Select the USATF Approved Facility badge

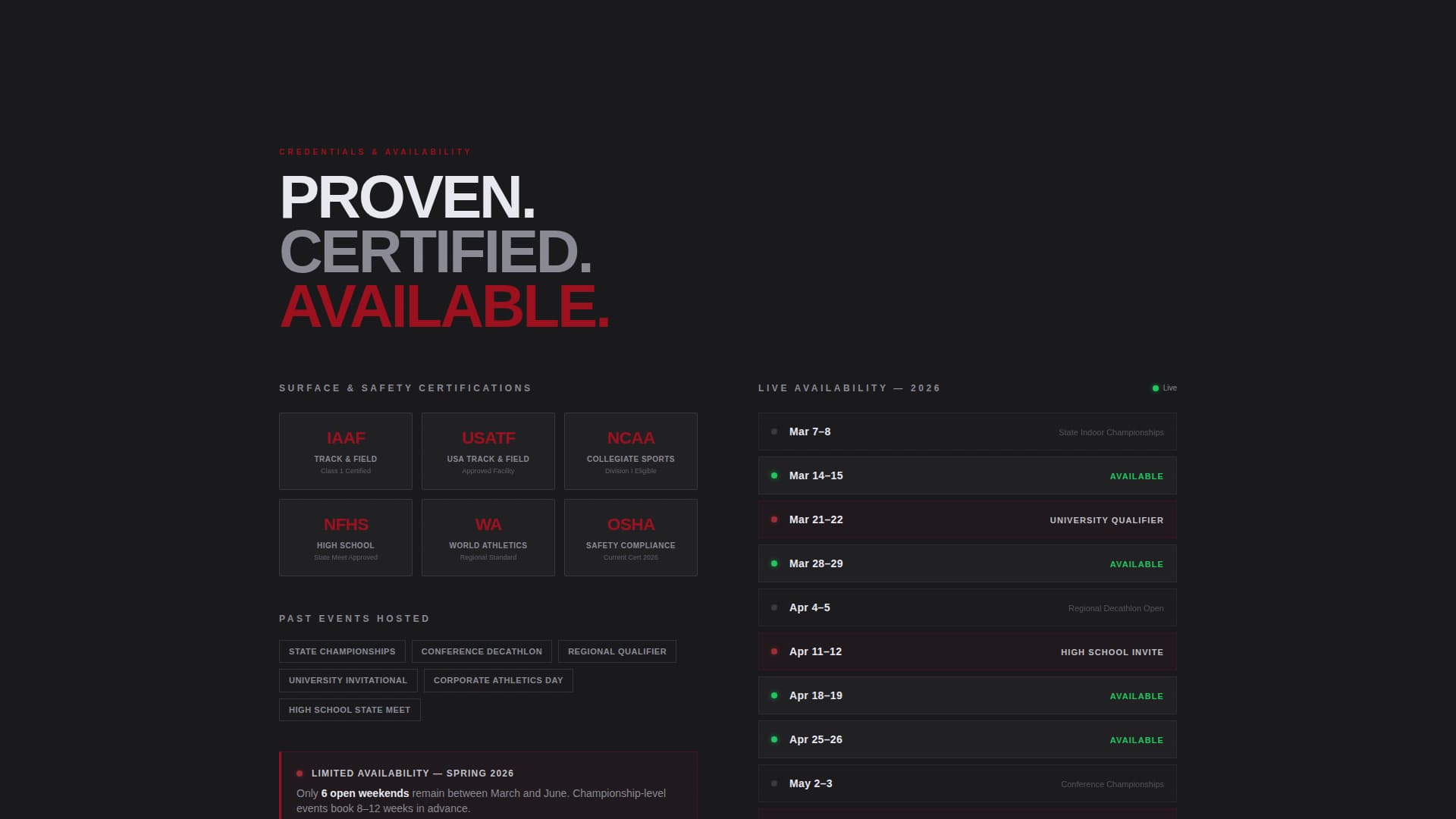coord(488,450)
